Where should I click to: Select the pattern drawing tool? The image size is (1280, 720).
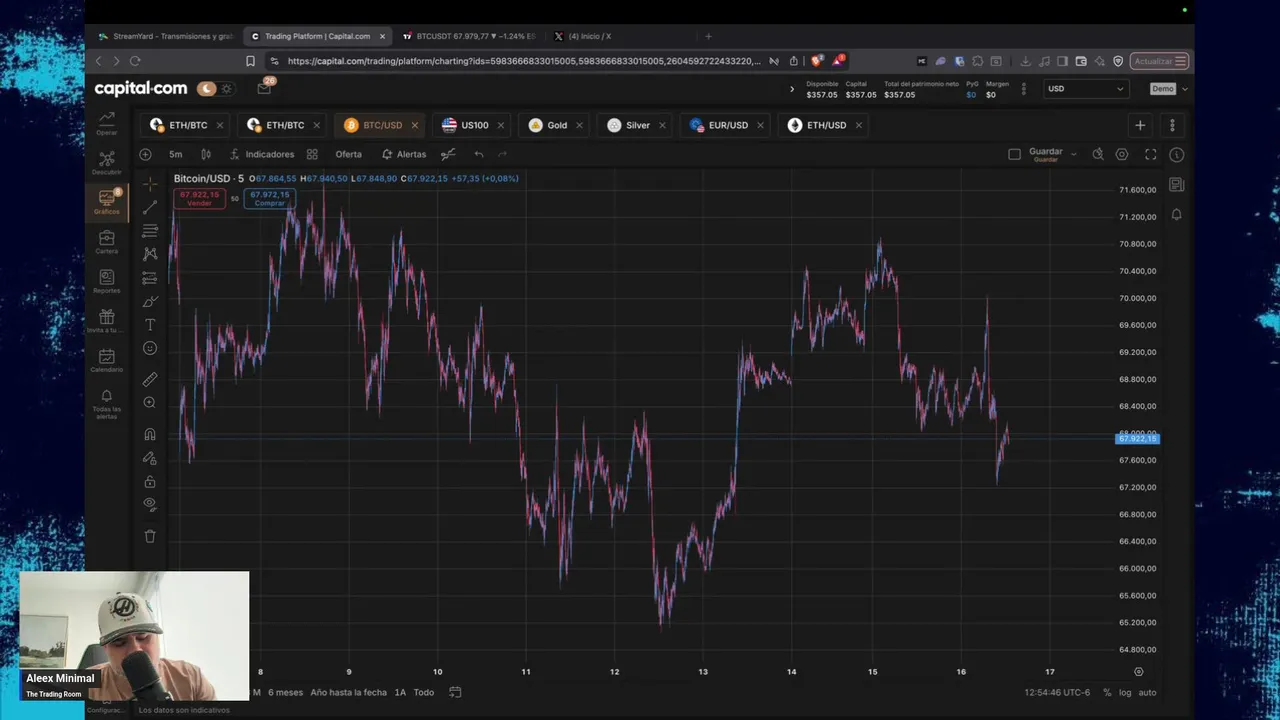point(150,254)
